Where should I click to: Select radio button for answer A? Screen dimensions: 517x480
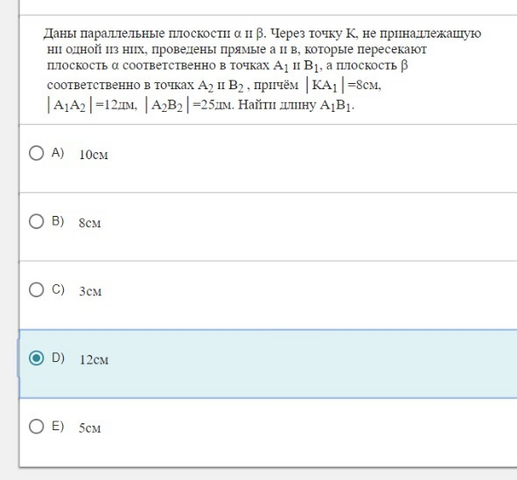[x=36, y=153]
